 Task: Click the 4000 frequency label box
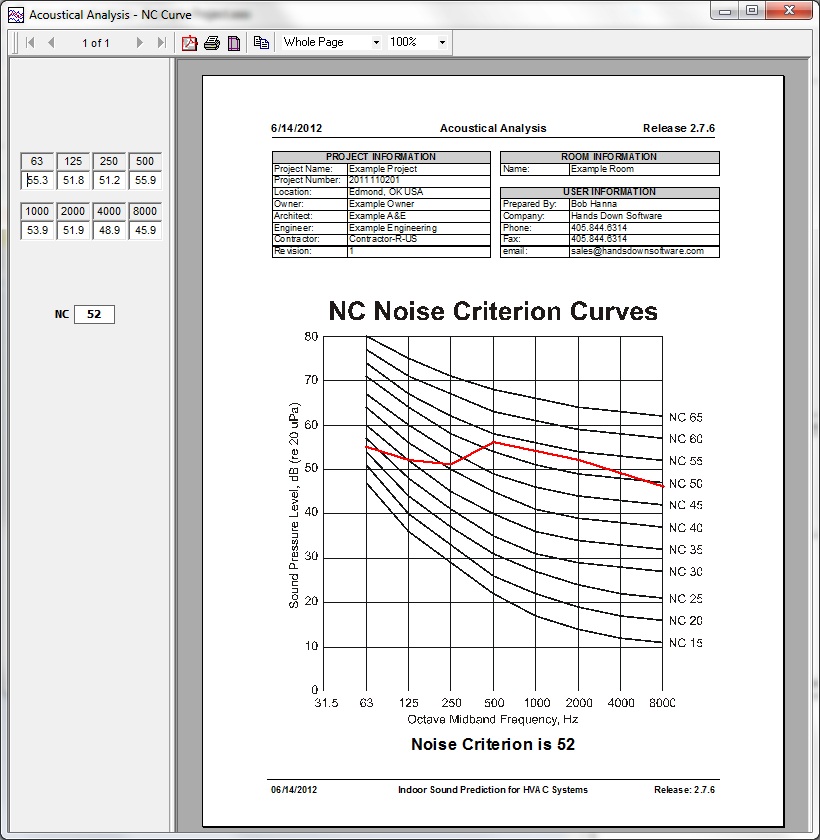coord(109,211)
